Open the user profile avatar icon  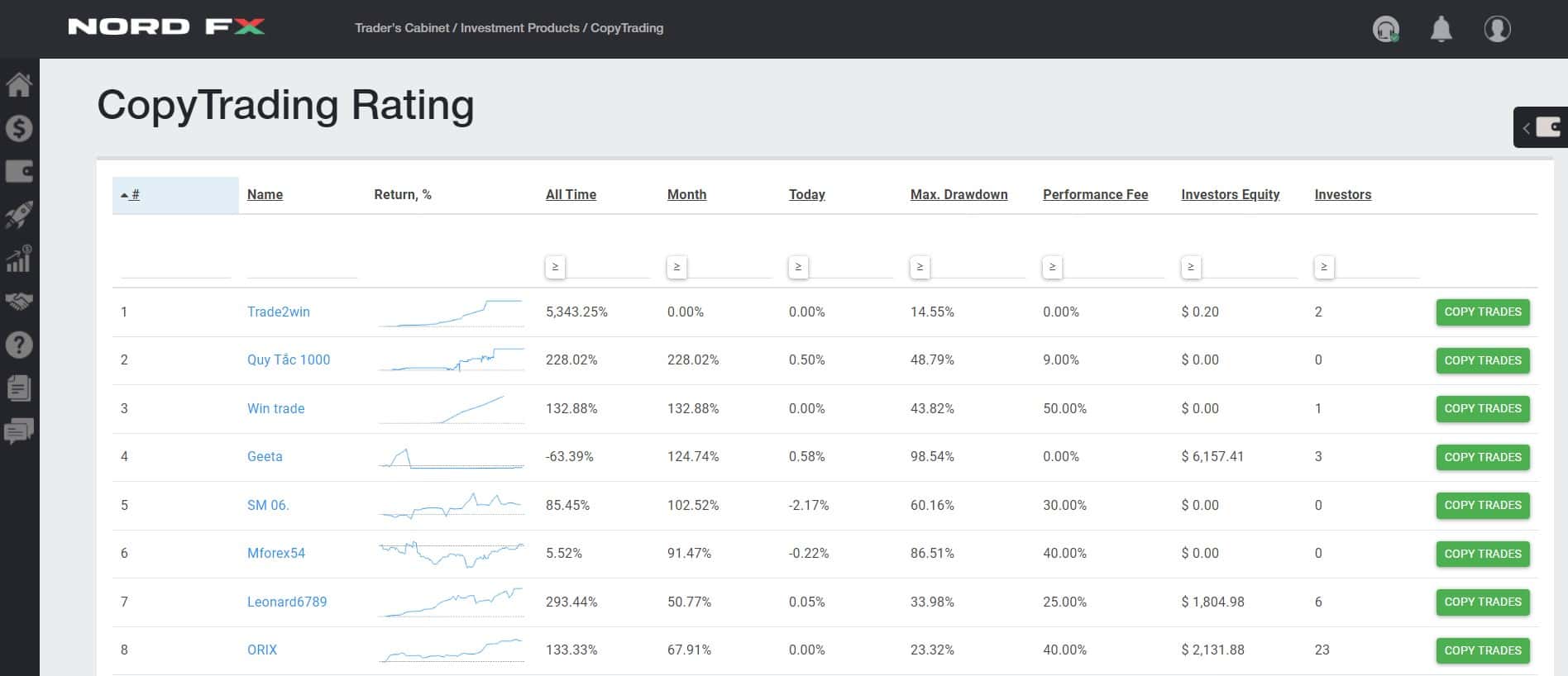click(1498, 29)
